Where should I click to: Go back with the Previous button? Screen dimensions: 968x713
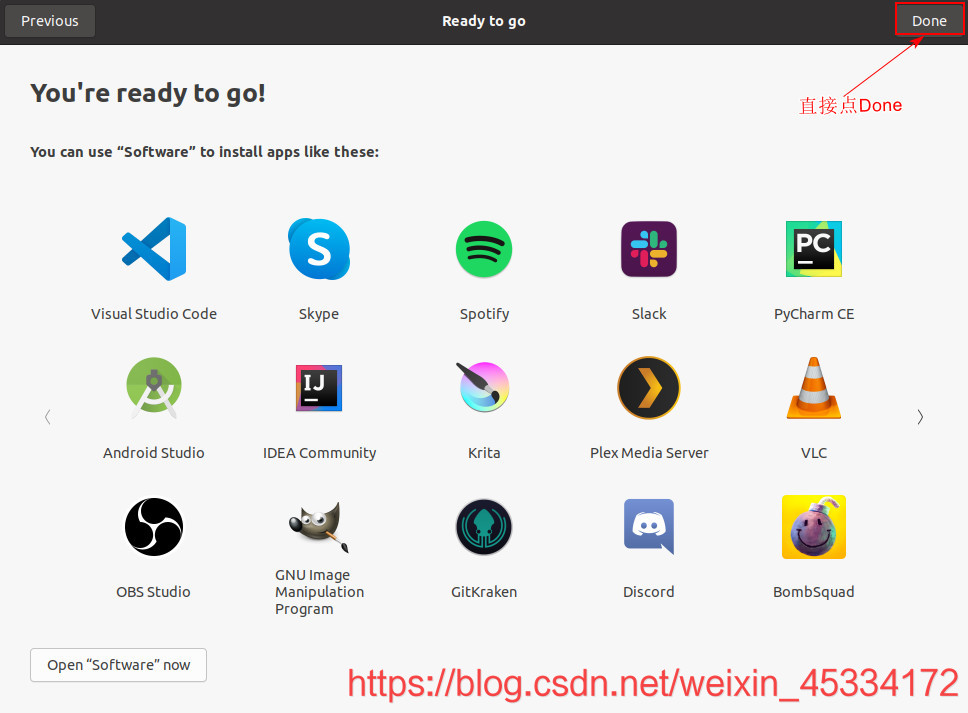coord(50,21)
